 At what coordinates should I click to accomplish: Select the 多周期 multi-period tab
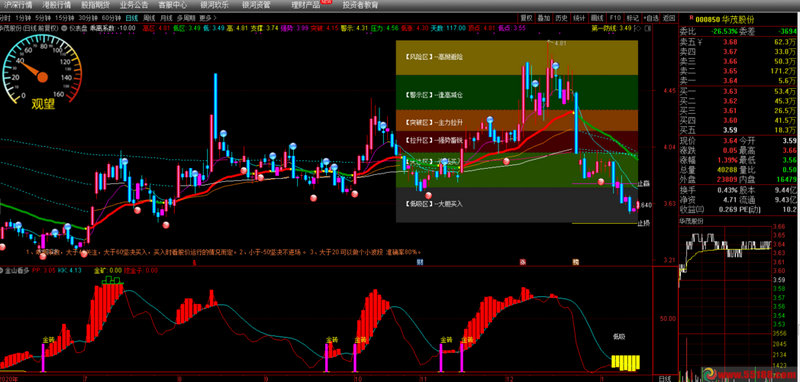coord(186,17)
